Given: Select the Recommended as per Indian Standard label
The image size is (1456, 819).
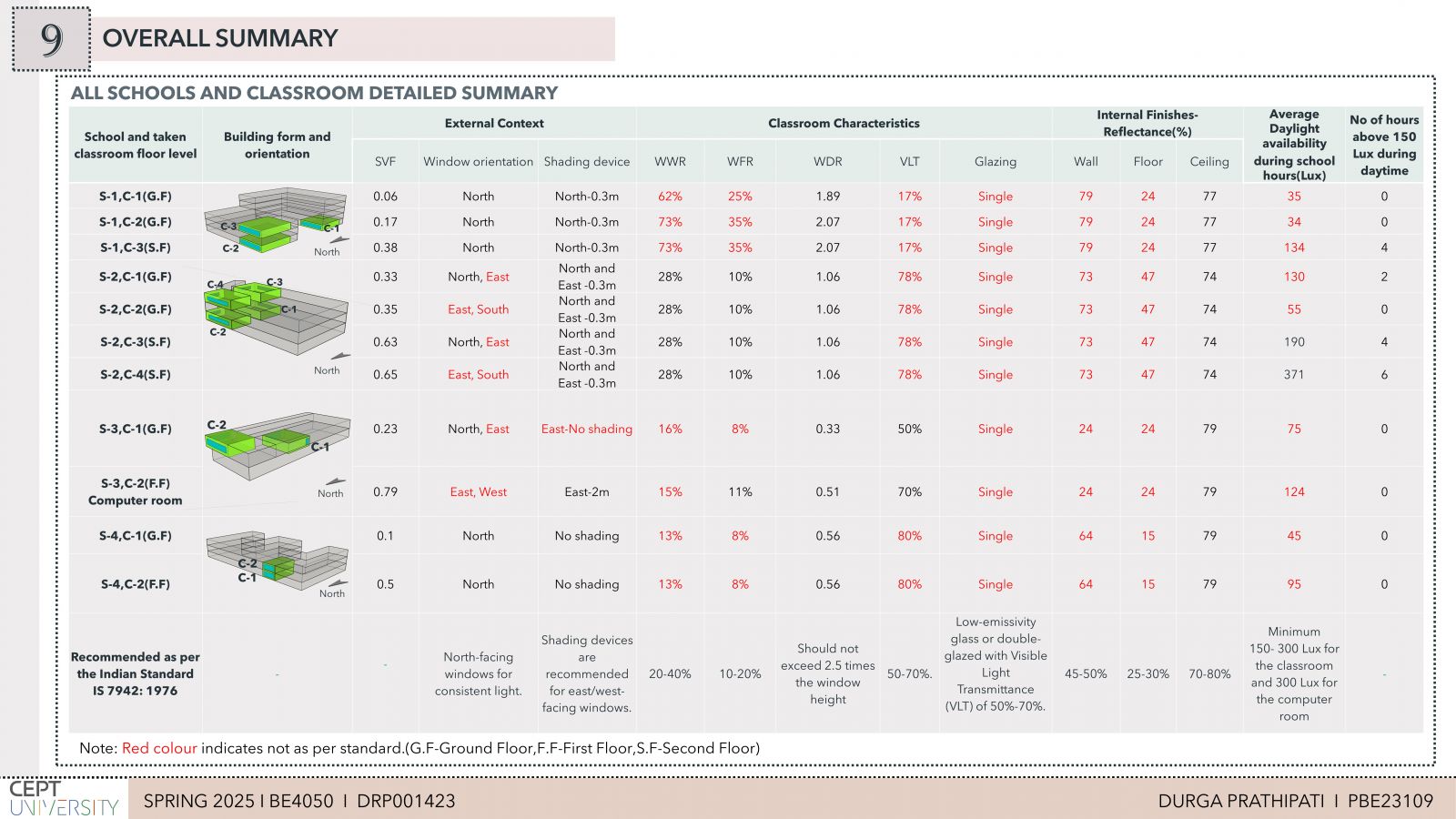Looking at the screenshot, I should tap(136, 673).
